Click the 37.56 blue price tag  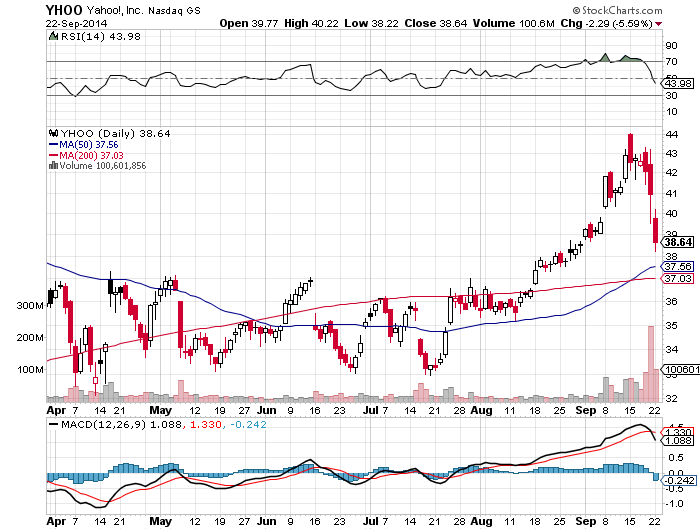678,267
